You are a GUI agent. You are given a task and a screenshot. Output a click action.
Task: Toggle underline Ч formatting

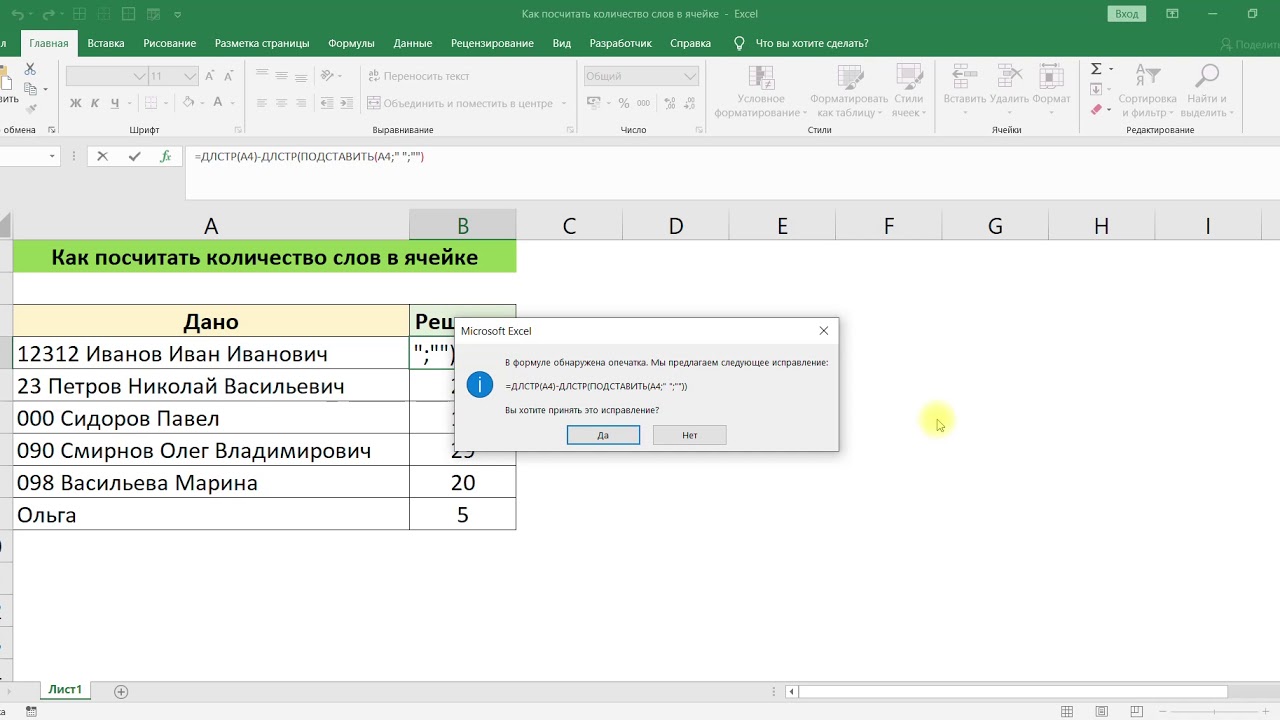point(115,103)
